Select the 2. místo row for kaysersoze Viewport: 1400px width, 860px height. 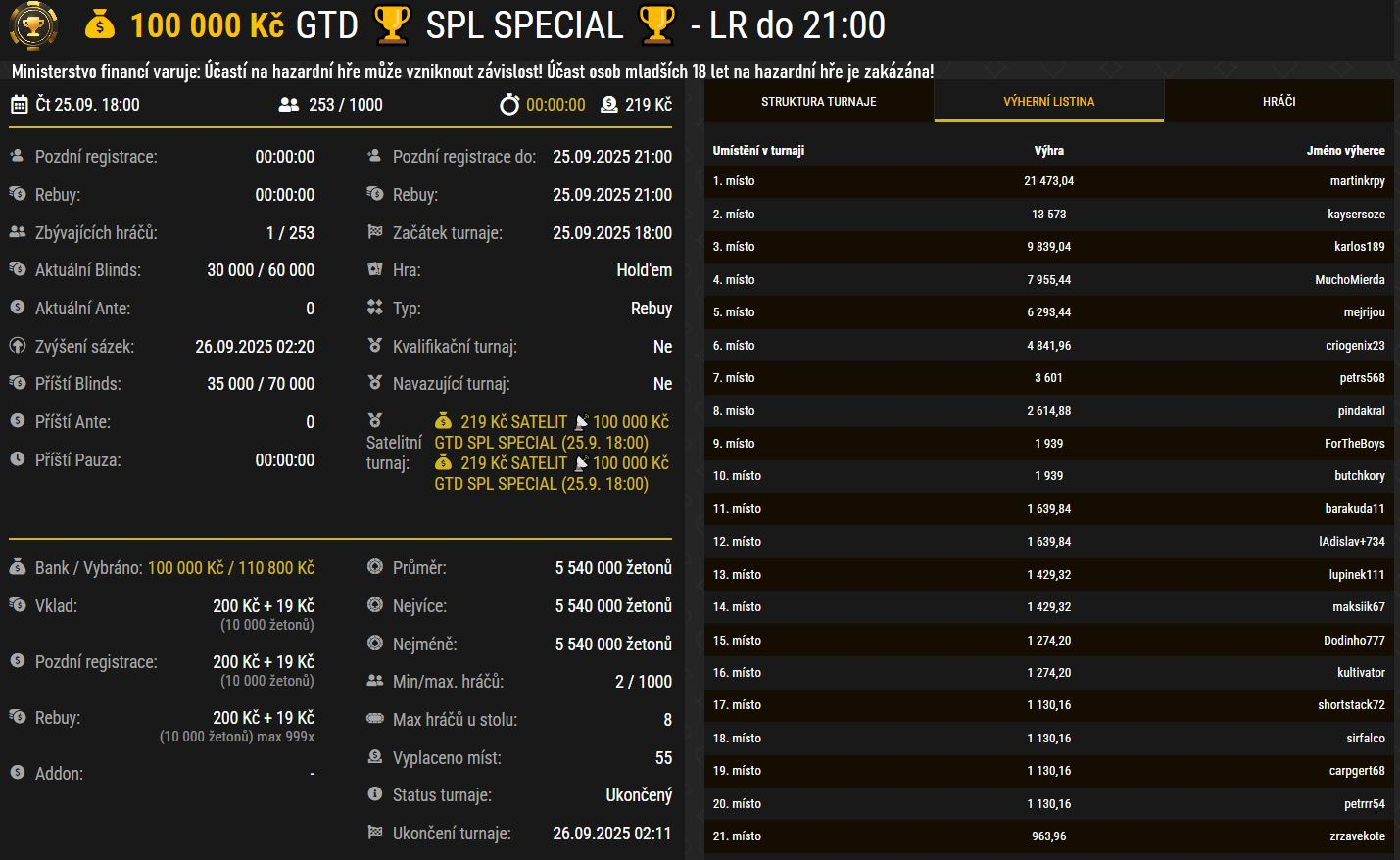(1048, 215)
